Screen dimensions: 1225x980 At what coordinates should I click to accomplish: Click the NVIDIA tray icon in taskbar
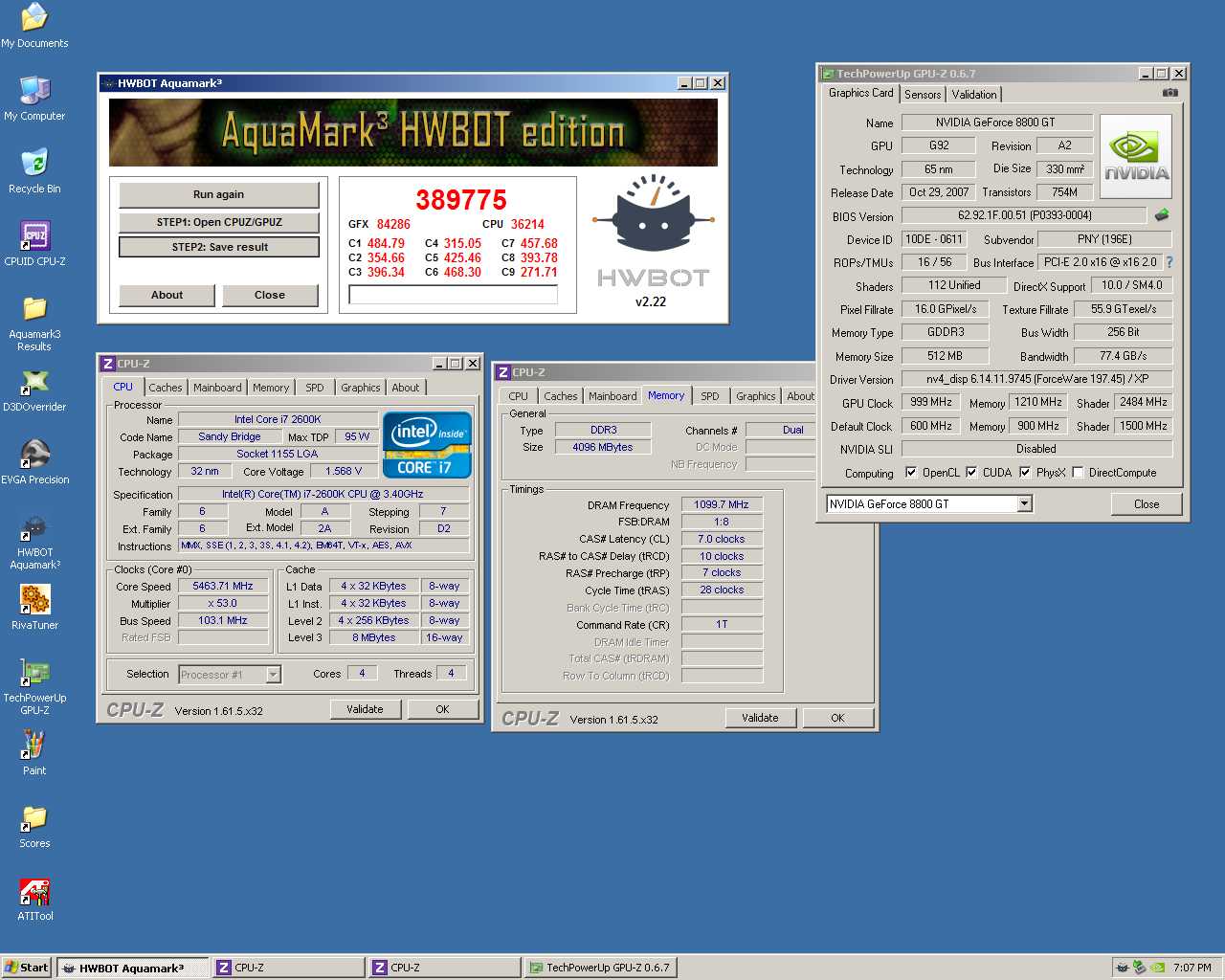pyautogui.click(x=1157, y=968)
